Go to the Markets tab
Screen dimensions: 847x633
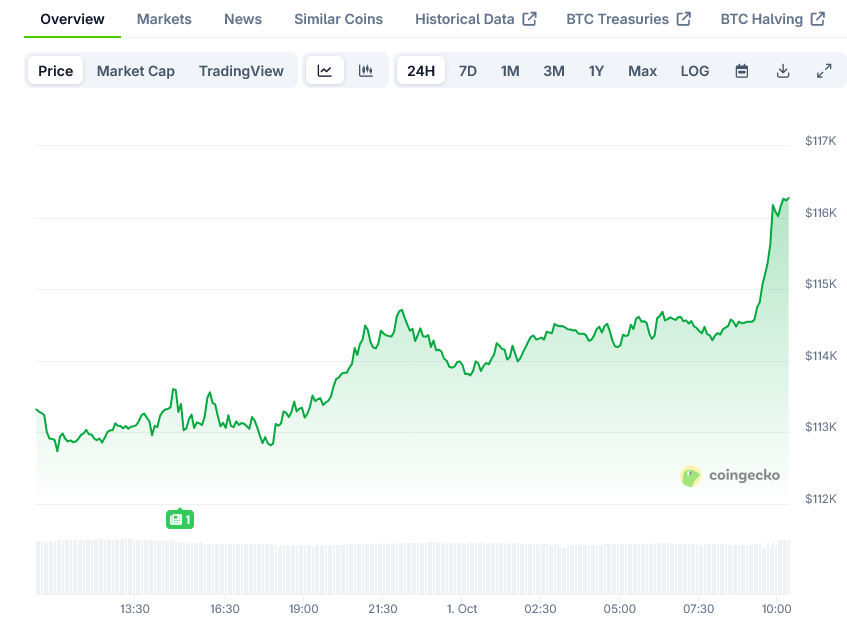coord(164,19)
